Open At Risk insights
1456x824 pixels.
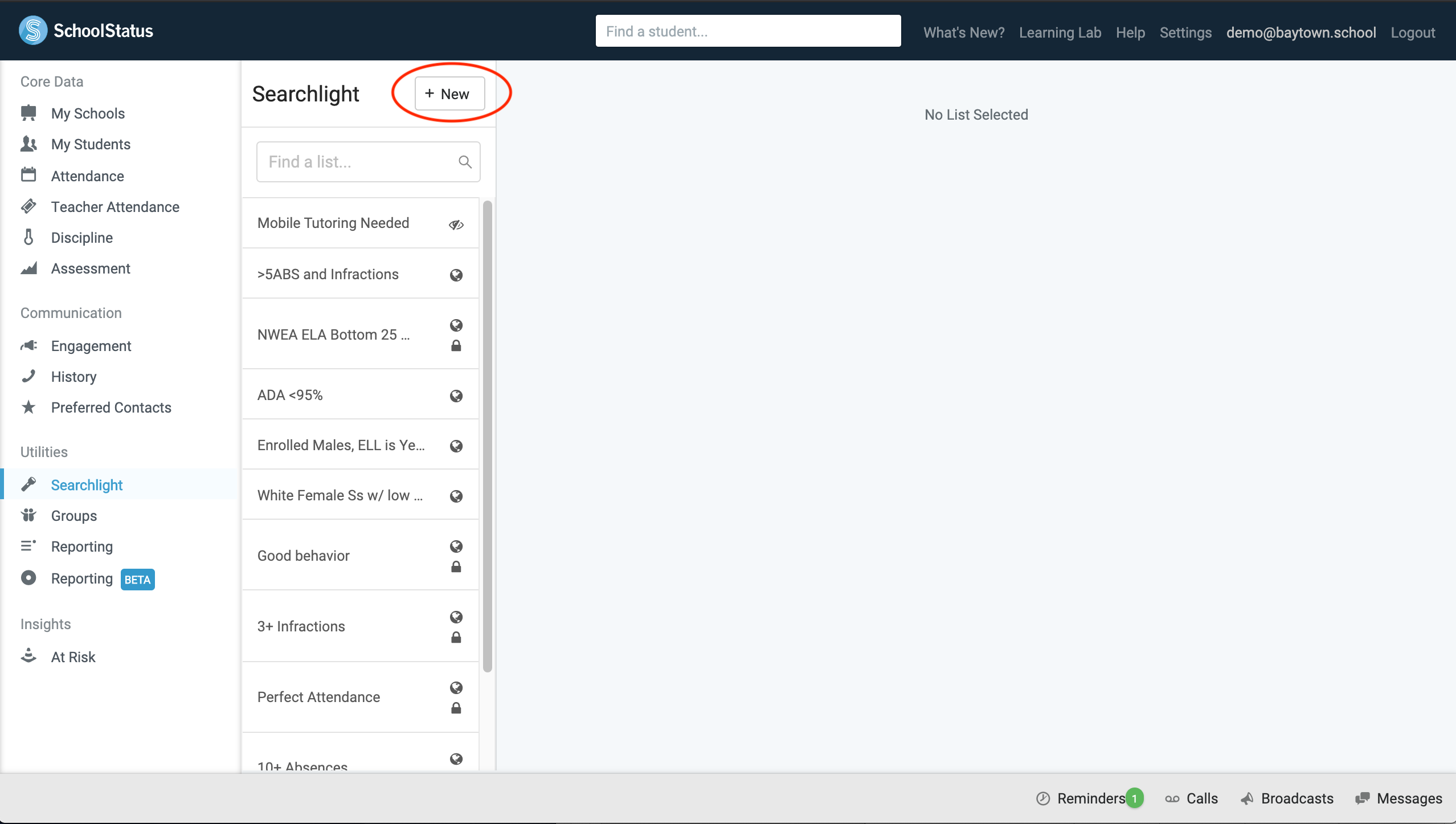coord(73,657)
